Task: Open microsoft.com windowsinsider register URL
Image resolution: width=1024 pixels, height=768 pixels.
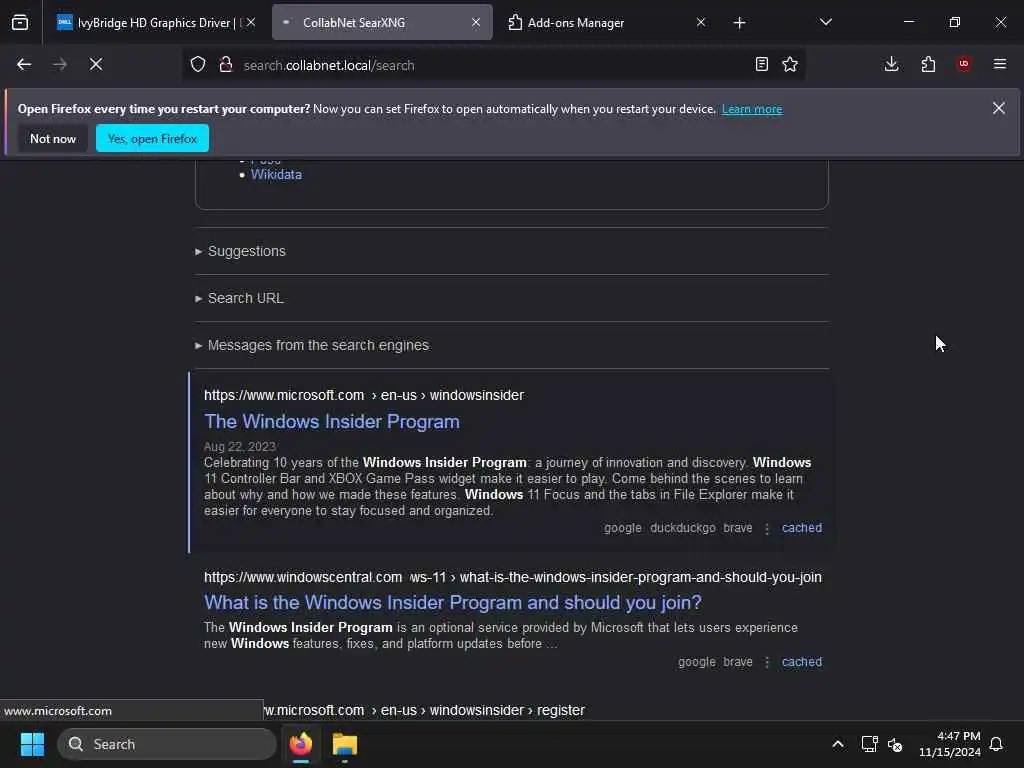Action: point(424,710)
